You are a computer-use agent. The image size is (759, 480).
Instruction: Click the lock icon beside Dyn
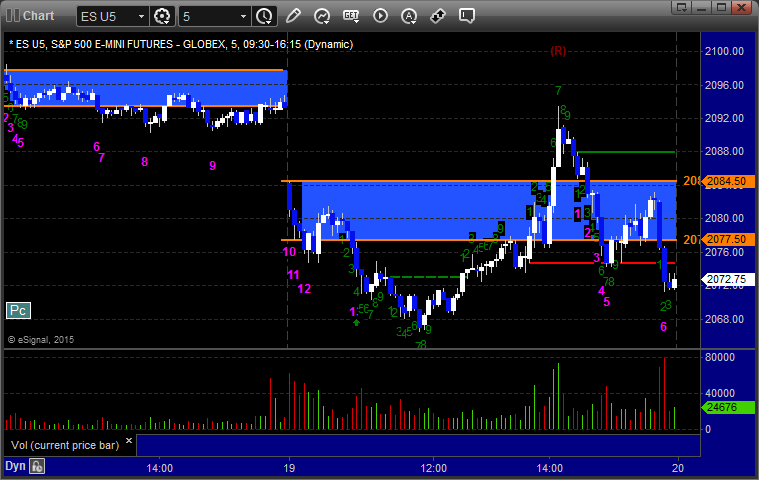coord(37,466)
